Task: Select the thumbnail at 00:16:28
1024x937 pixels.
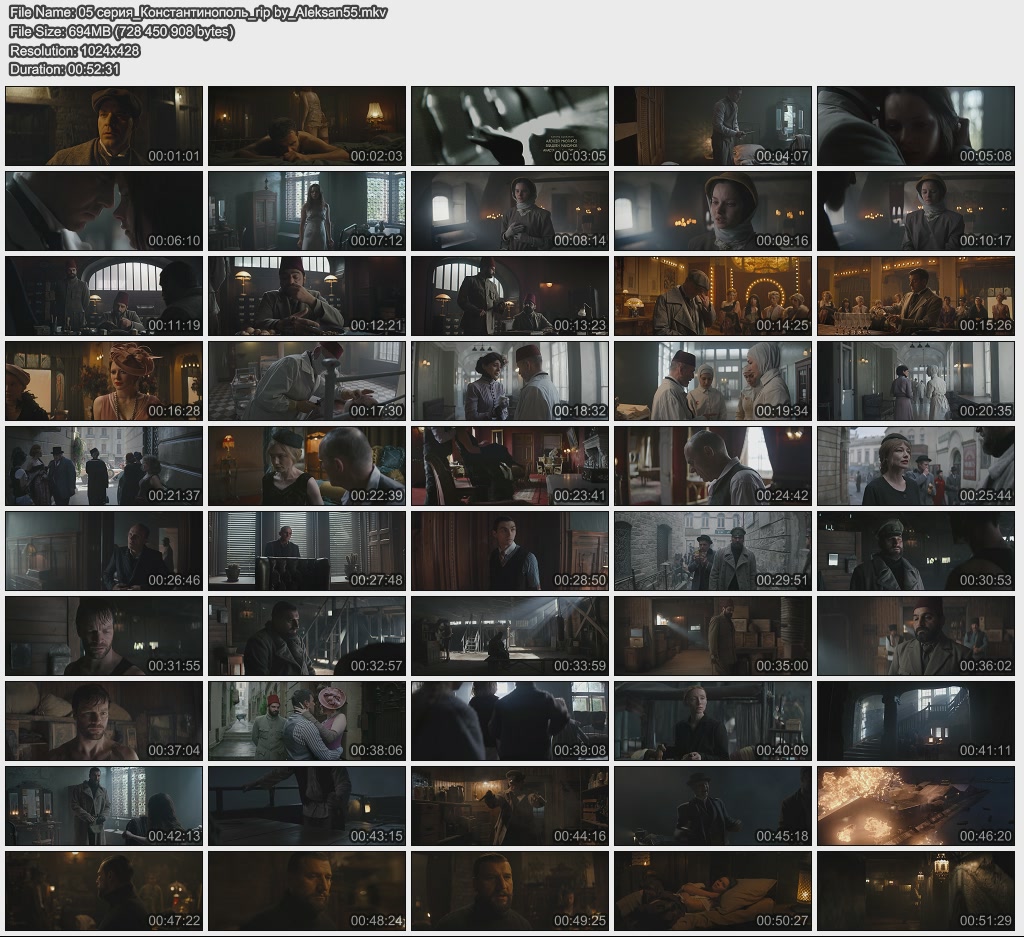Action: coord(104,381)
